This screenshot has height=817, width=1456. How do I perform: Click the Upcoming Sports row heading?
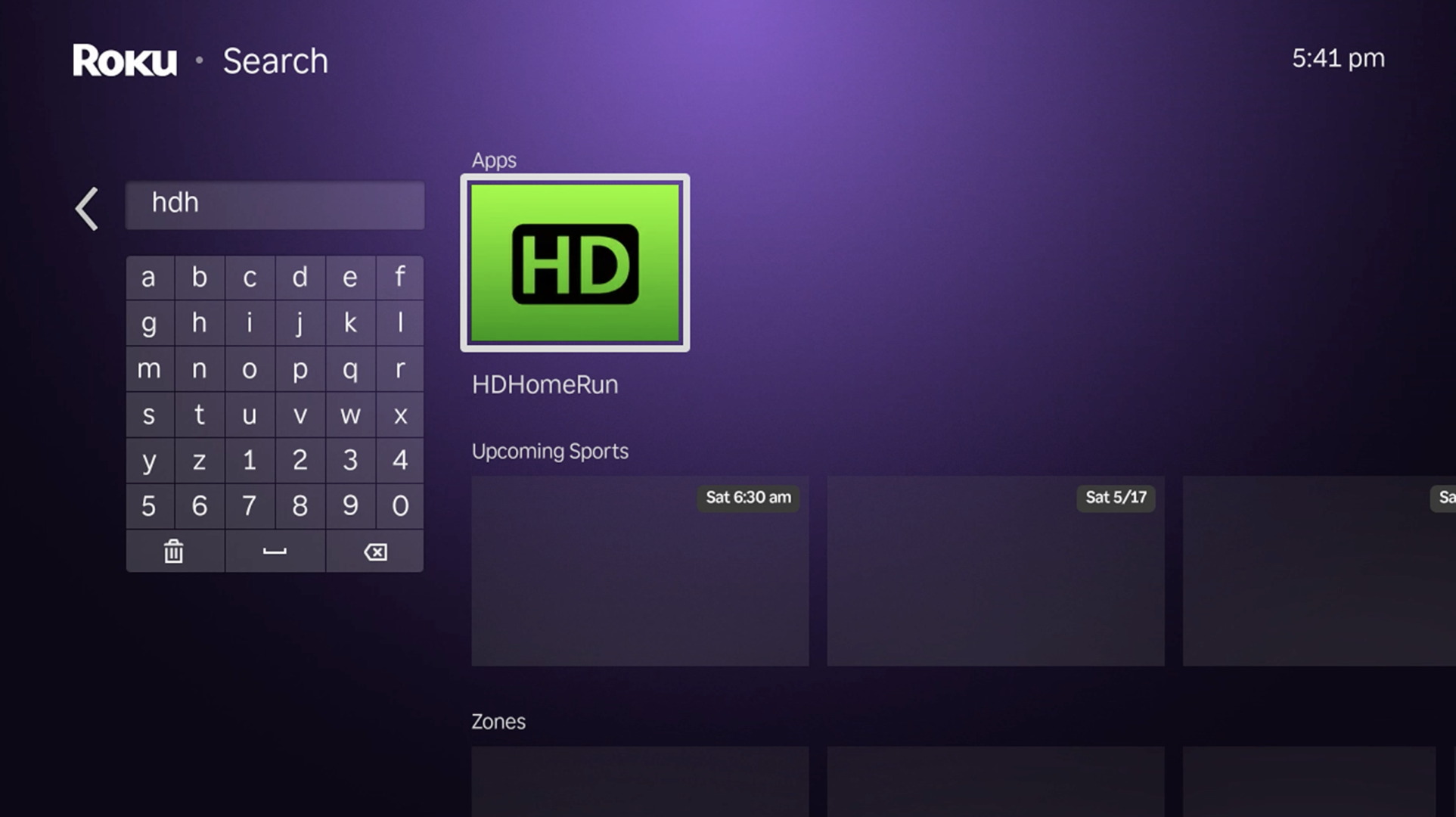coord(550,452)
